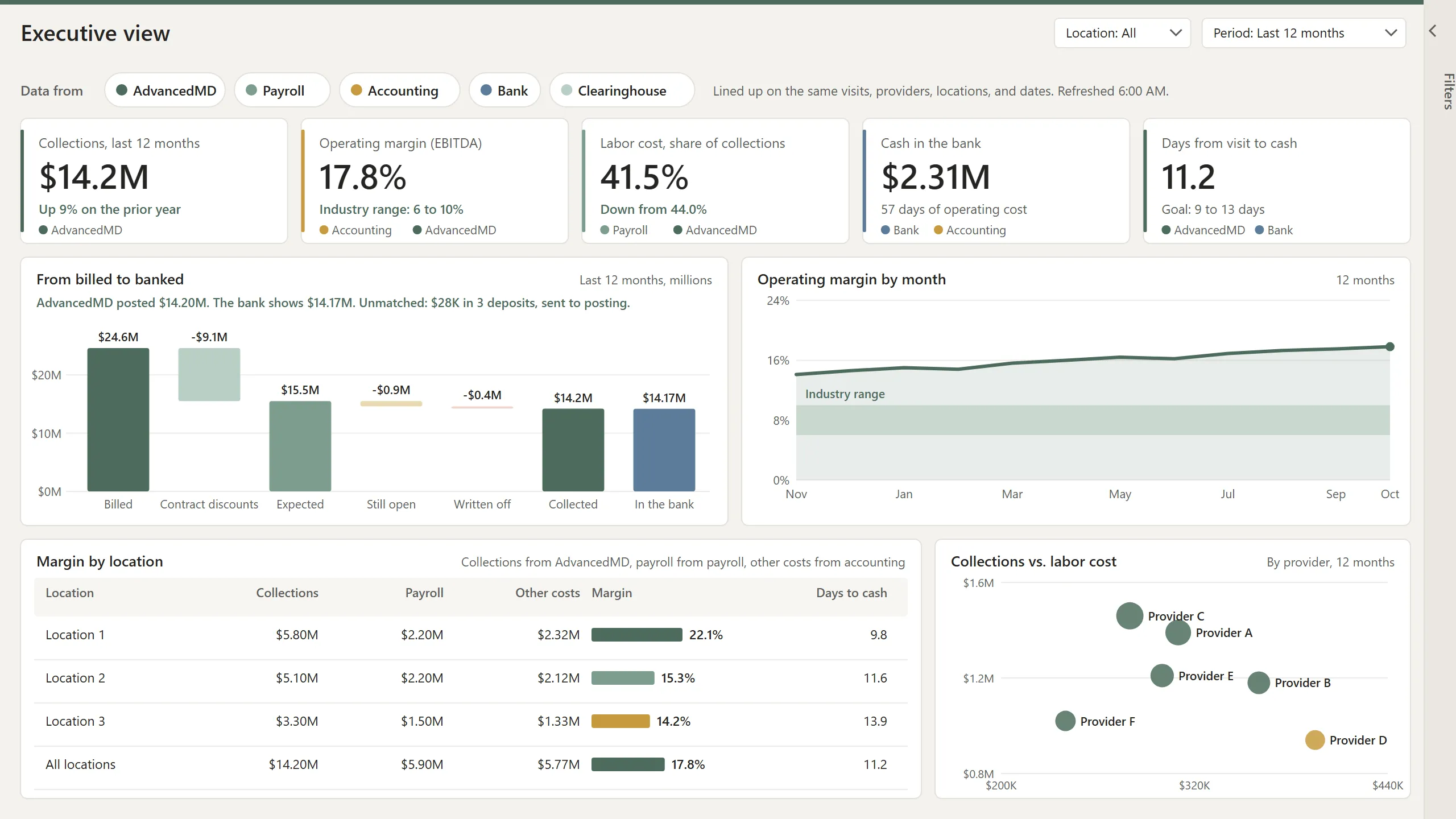Click the gold Provider D bubble
The image size is (1456, 819).
click(x=1315, y=740)
